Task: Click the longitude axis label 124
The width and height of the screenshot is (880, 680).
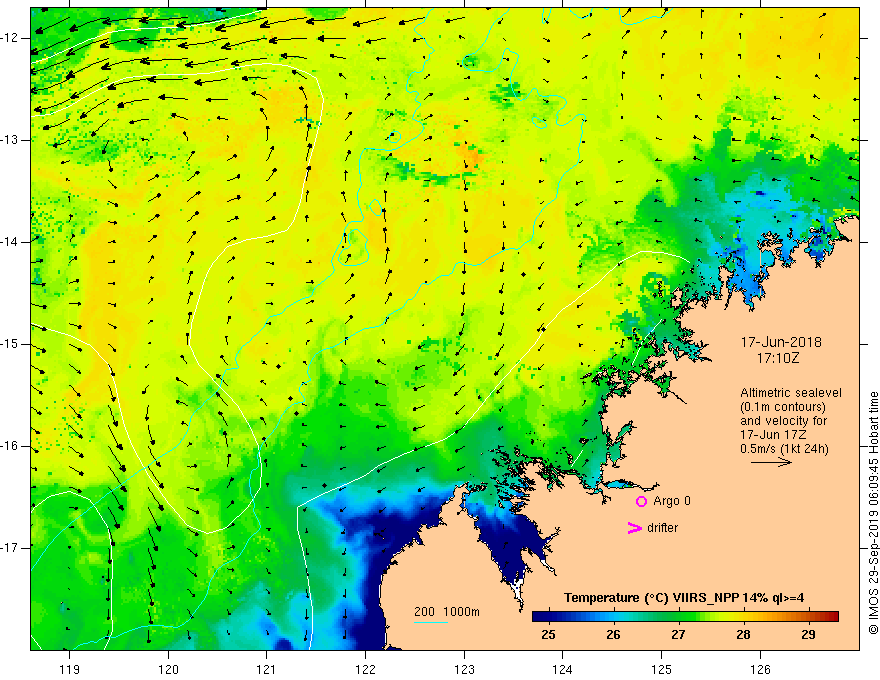Action: [x=563, y=669]
